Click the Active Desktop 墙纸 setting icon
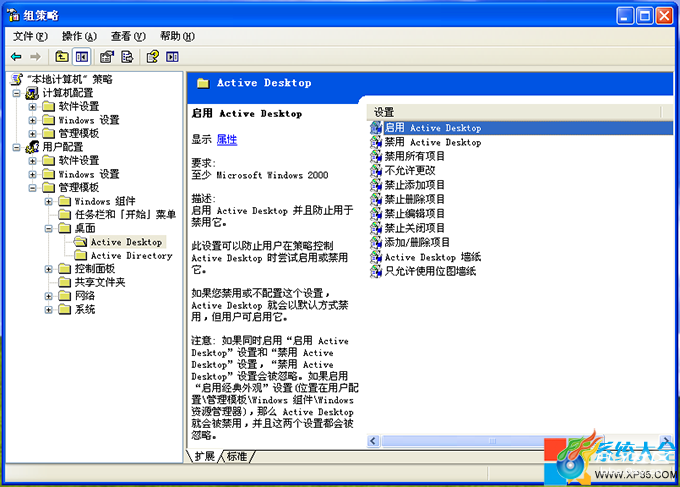680x487 pixels. click(376, 257)
